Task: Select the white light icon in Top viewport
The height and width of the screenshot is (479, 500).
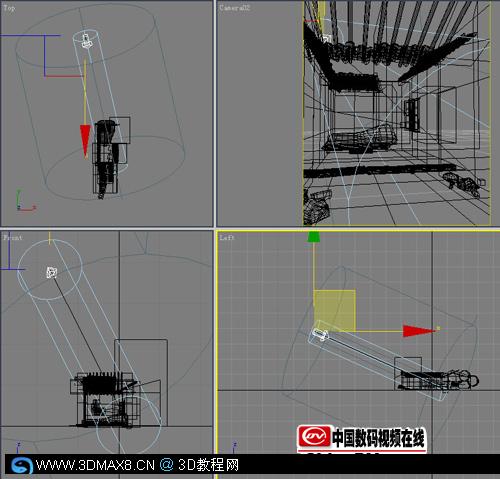Action: (86, 41)
